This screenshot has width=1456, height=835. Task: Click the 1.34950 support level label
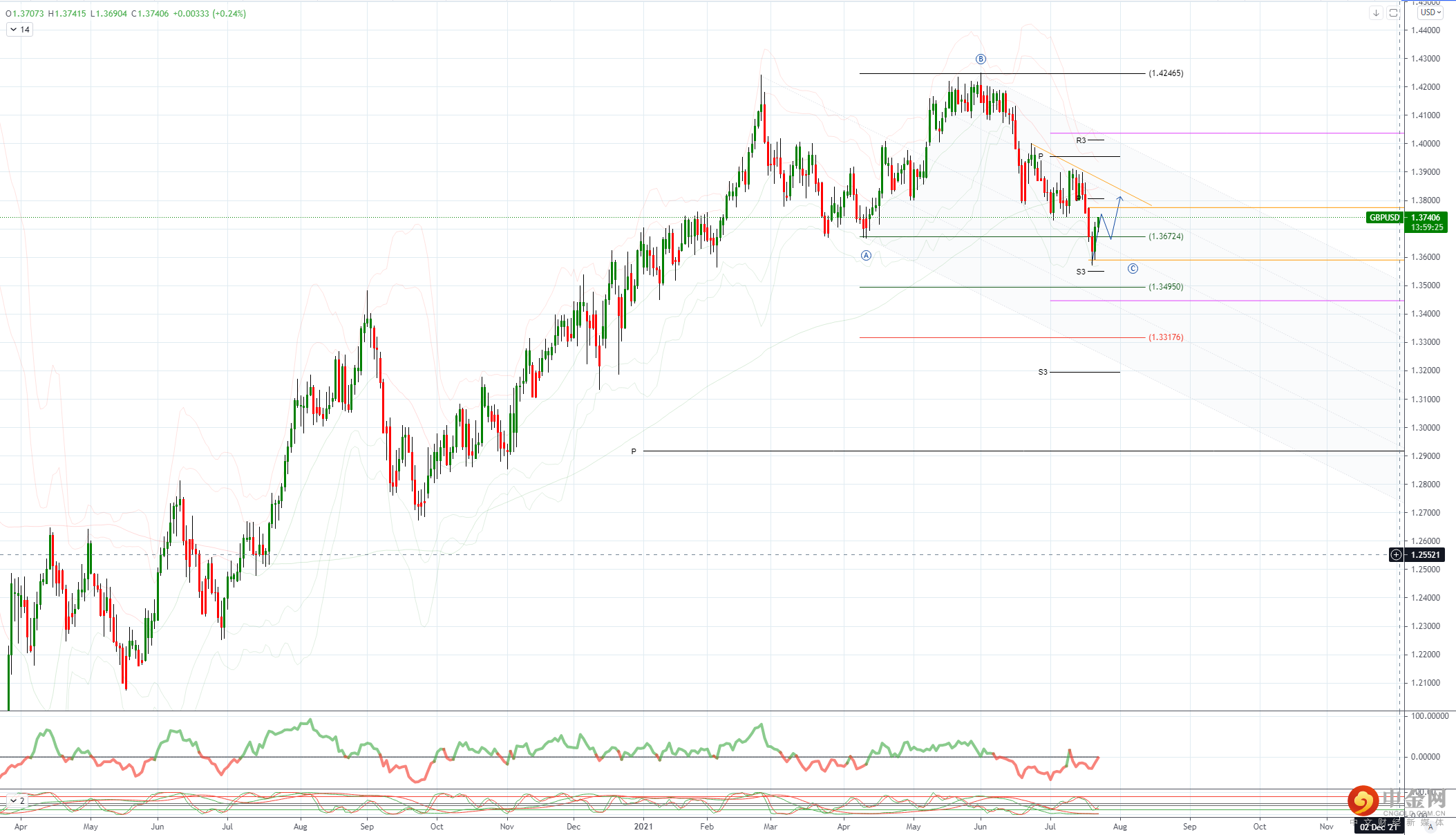(1166, 287)
